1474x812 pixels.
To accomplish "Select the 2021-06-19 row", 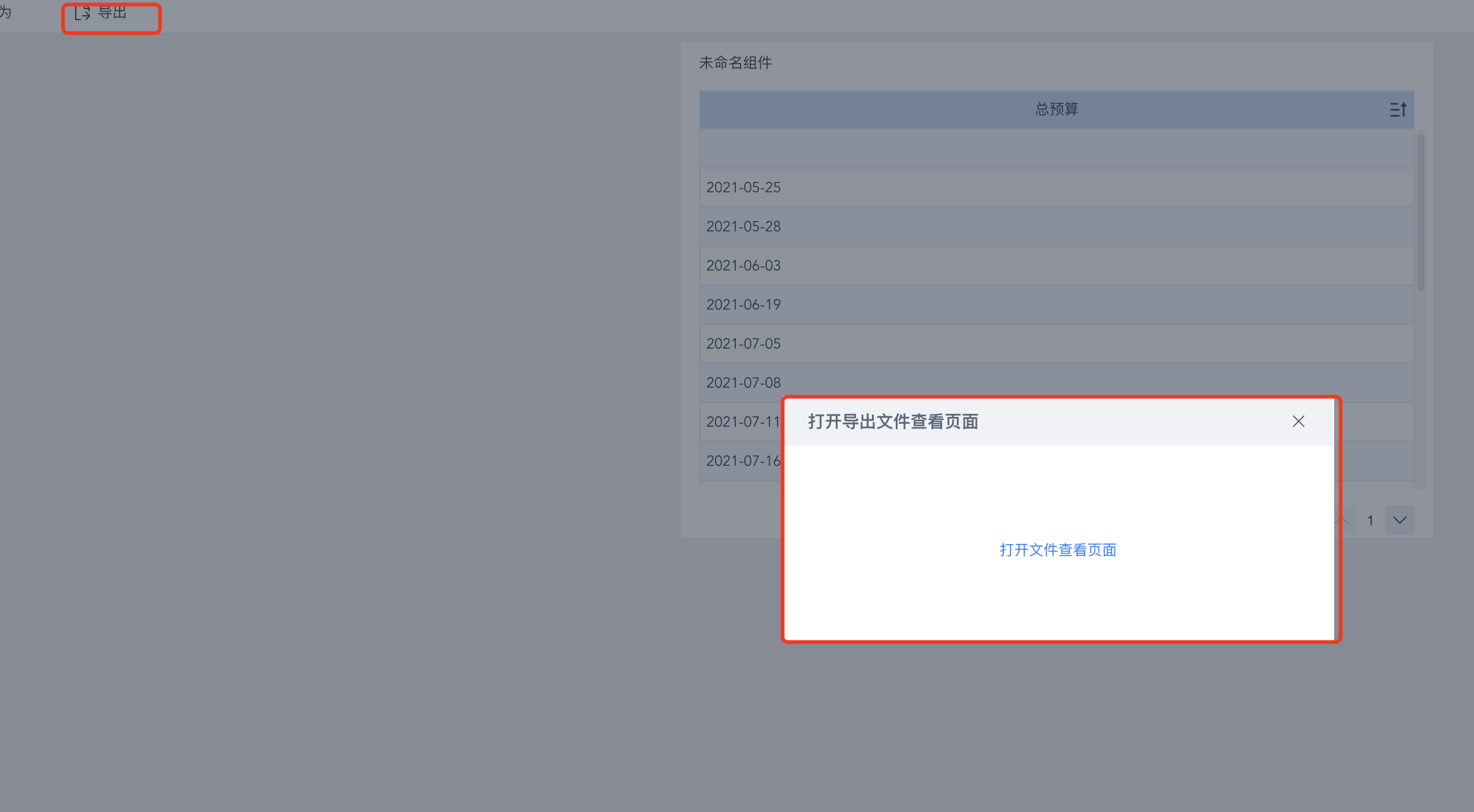I will pos(1056,305).
